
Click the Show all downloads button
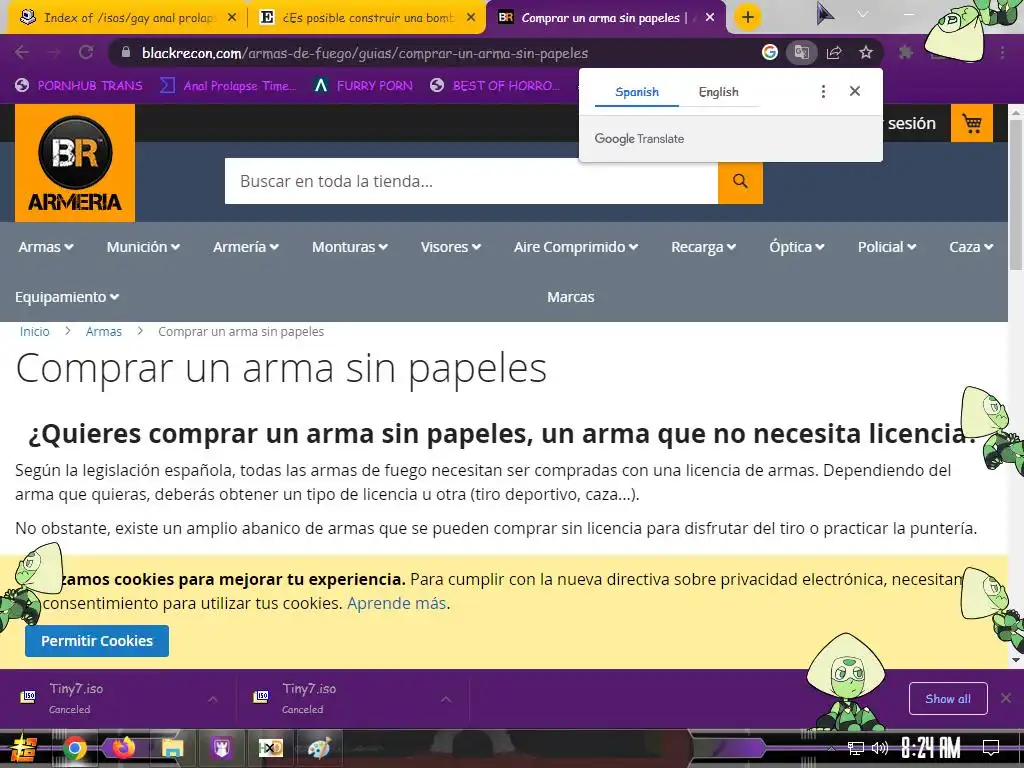(x=948, y=698)
